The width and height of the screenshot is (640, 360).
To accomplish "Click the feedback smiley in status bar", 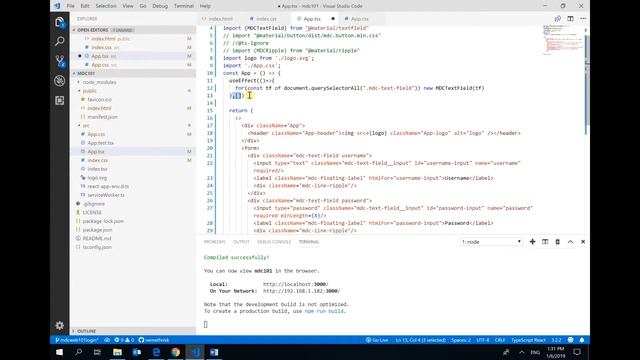I will pos(570,340).
